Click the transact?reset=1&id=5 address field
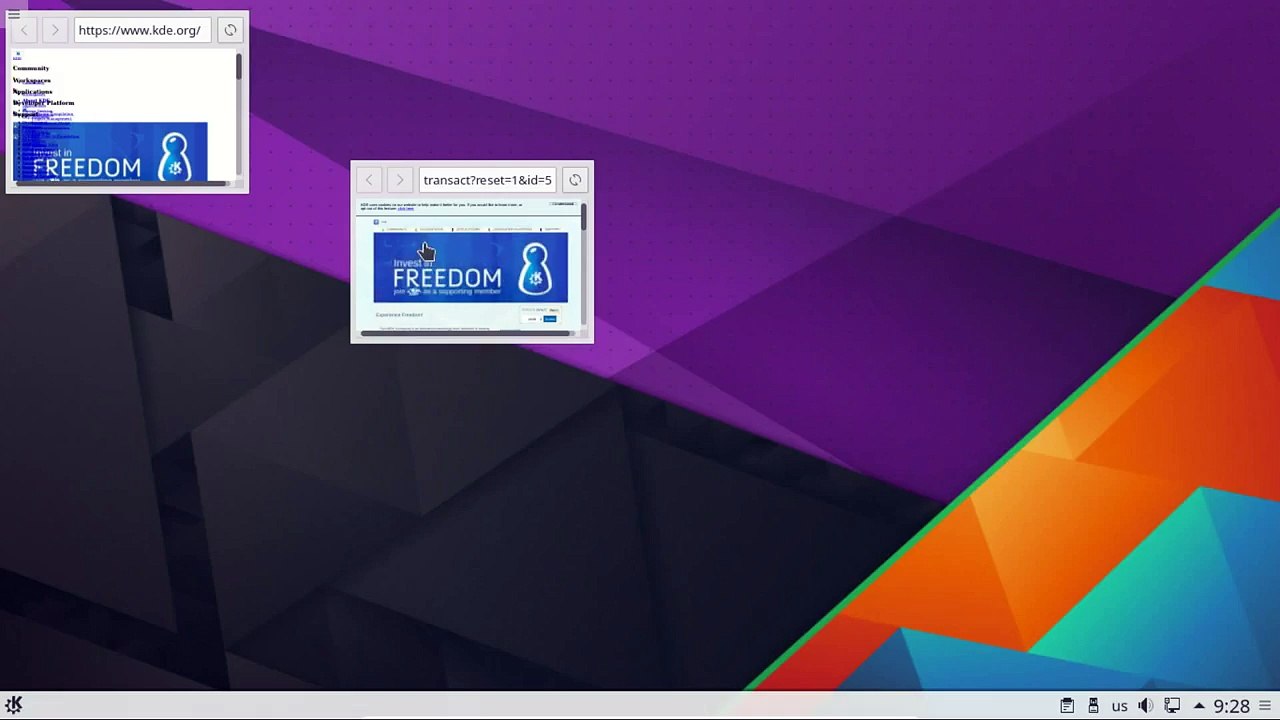The image size is (1280, 720). click(x=487, y=180)
